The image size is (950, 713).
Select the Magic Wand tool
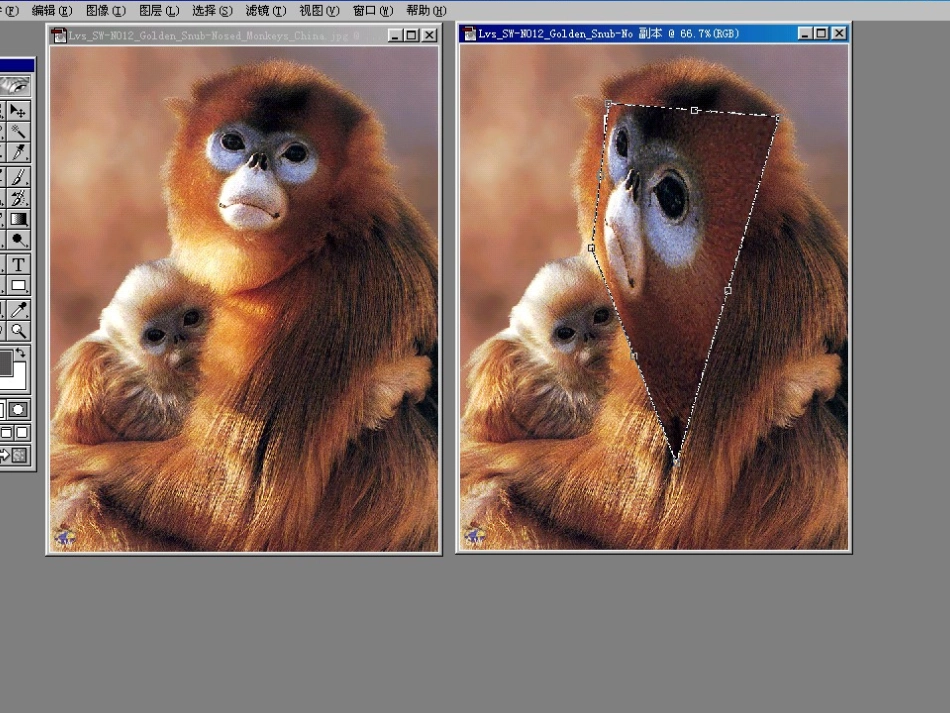[18, 131]
